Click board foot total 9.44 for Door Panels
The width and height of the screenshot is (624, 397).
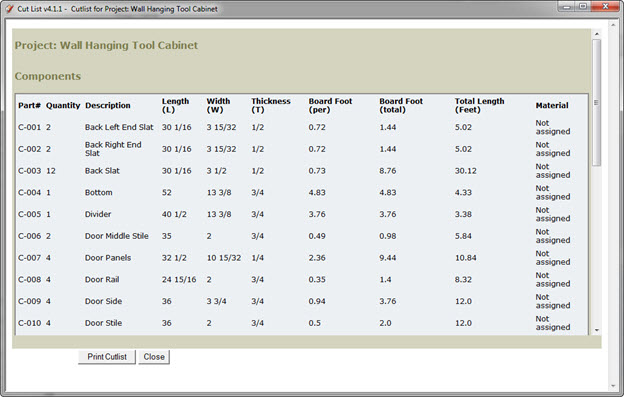point(387,258)
